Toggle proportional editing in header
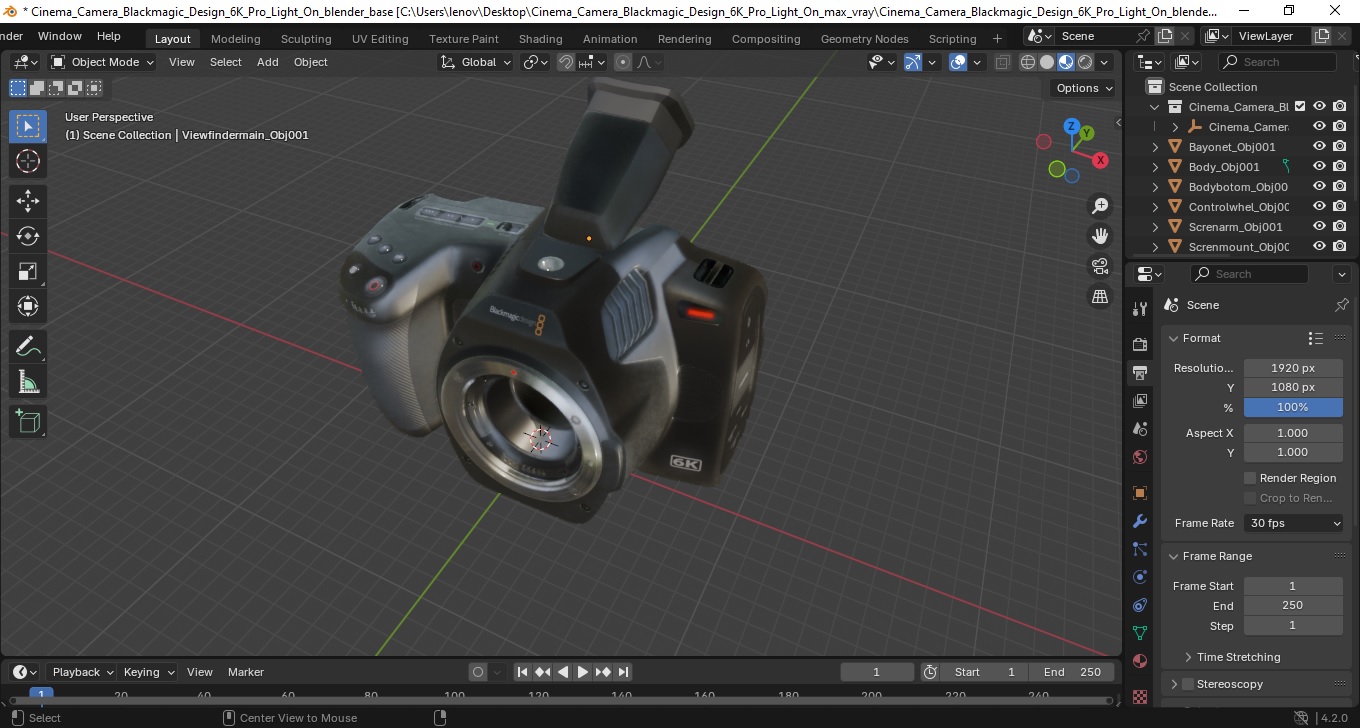The width and height of the screenshot is (1360, 728). [x=623, y=62]
